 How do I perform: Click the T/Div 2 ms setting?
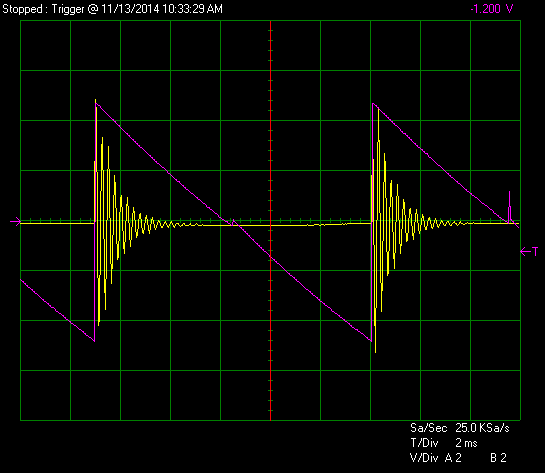pos(444,443)
